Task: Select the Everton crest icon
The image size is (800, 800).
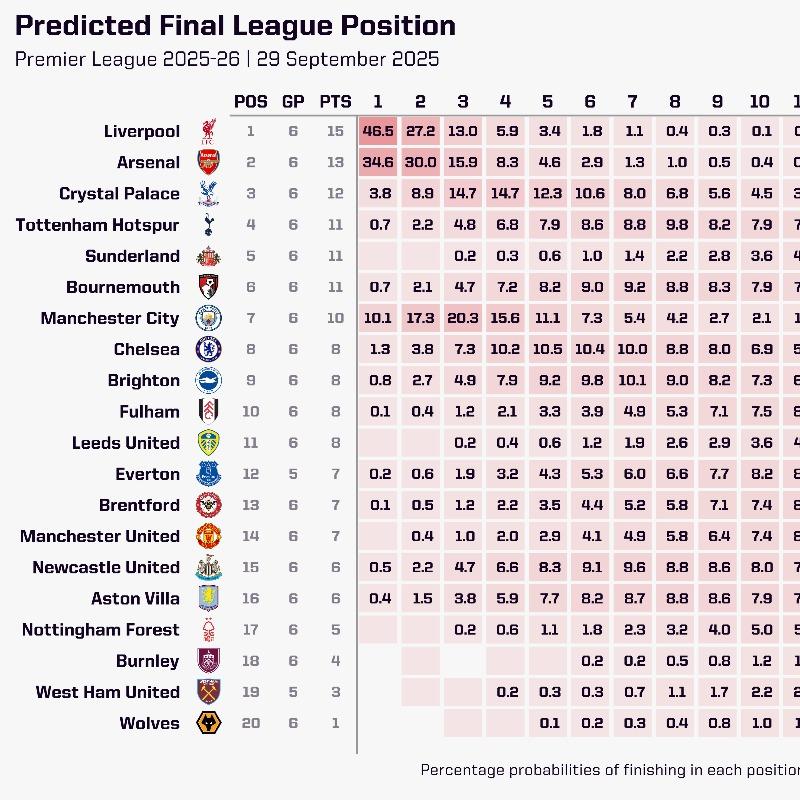Action: 208,474
